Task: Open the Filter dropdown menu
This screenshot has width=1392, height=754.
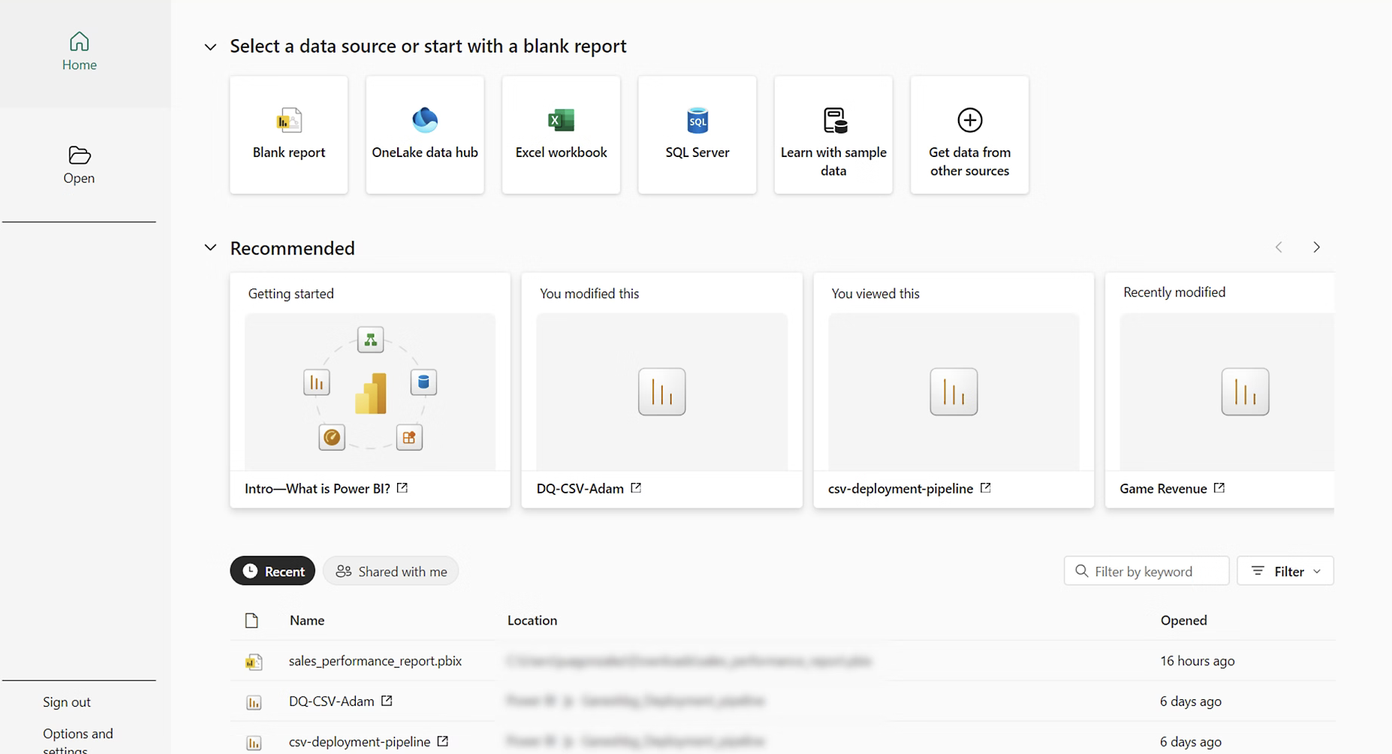Action: (1286, 571)
